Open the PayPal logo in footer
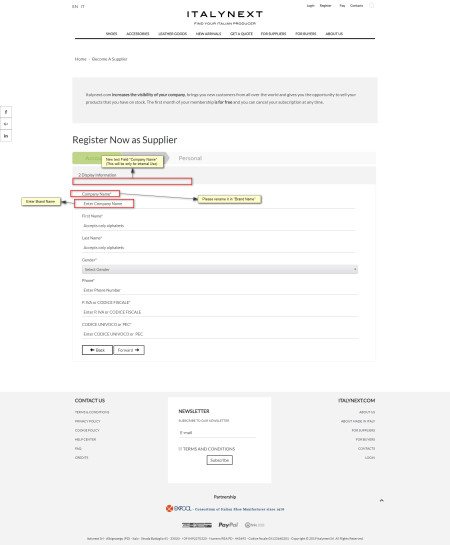The height and width of the screenshot is (545, 450). [x=228, y=525]
